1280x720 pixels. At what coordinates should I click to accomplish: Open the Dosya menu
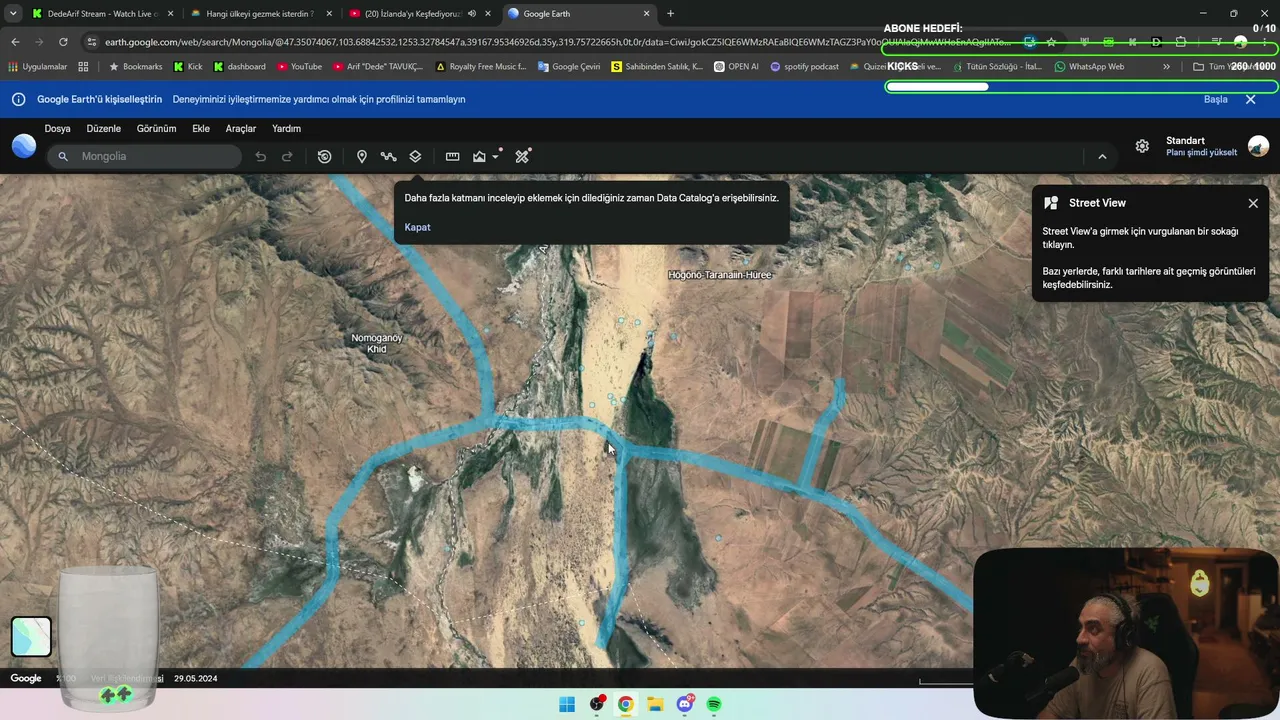(57, 129)
